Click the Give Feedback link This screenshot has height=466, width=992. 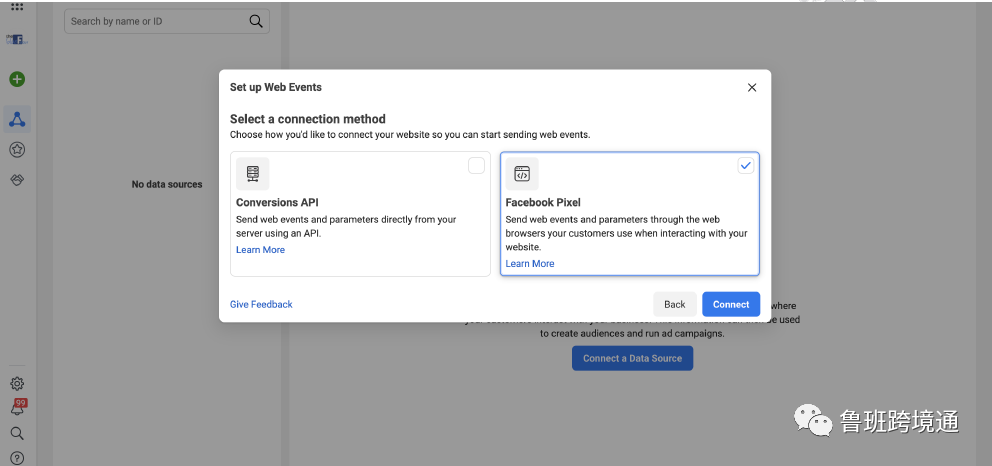point(261,304)
